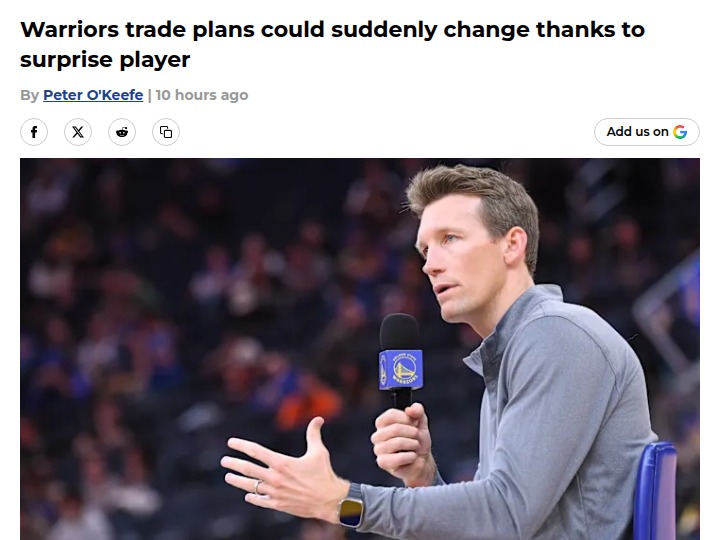This screenshot has height=540, width=720.
Task: Open the article's main photo
Action: 360,349
